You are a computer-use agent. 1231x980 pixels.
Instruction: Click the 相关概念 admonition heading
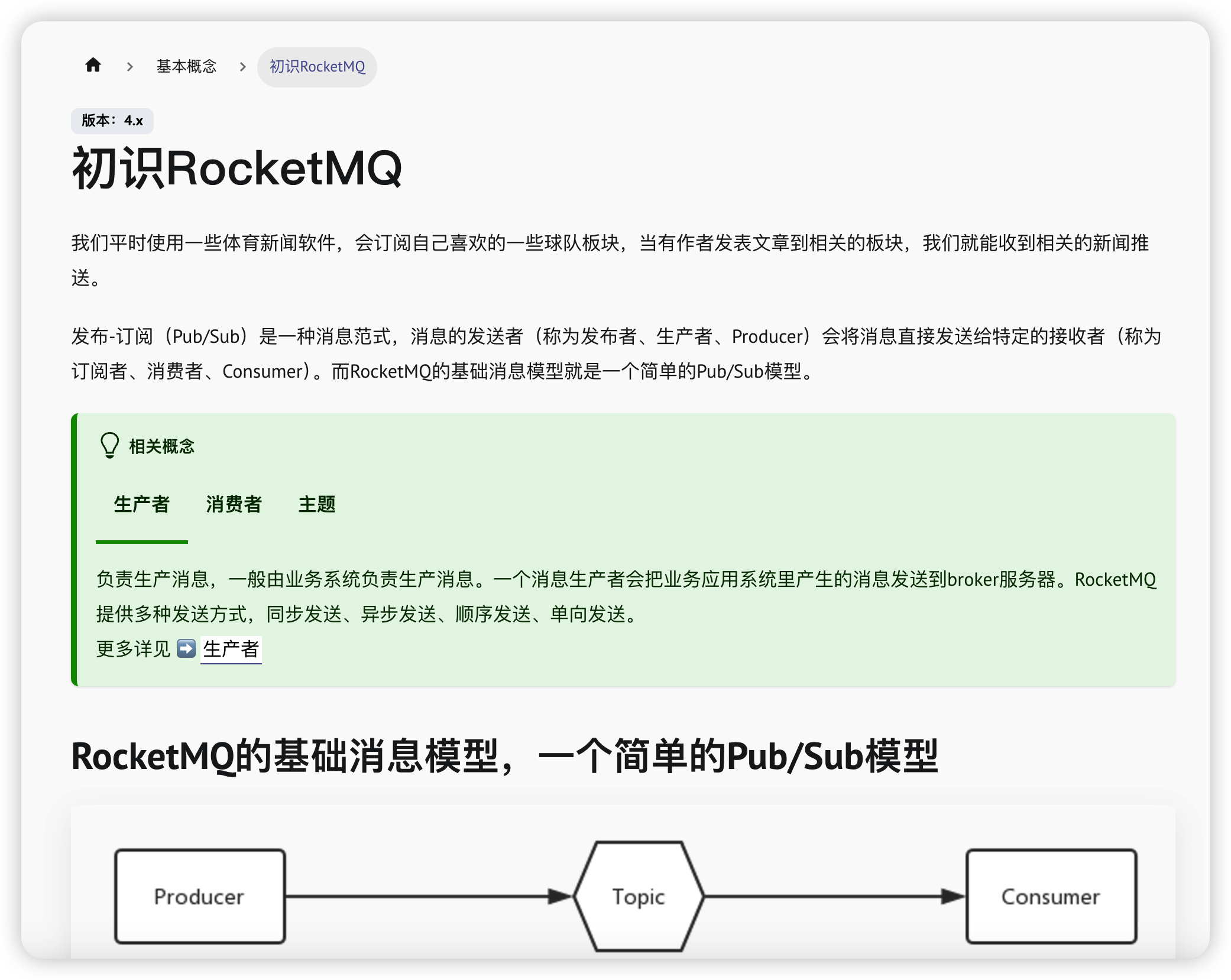click(x=161, y=446)
